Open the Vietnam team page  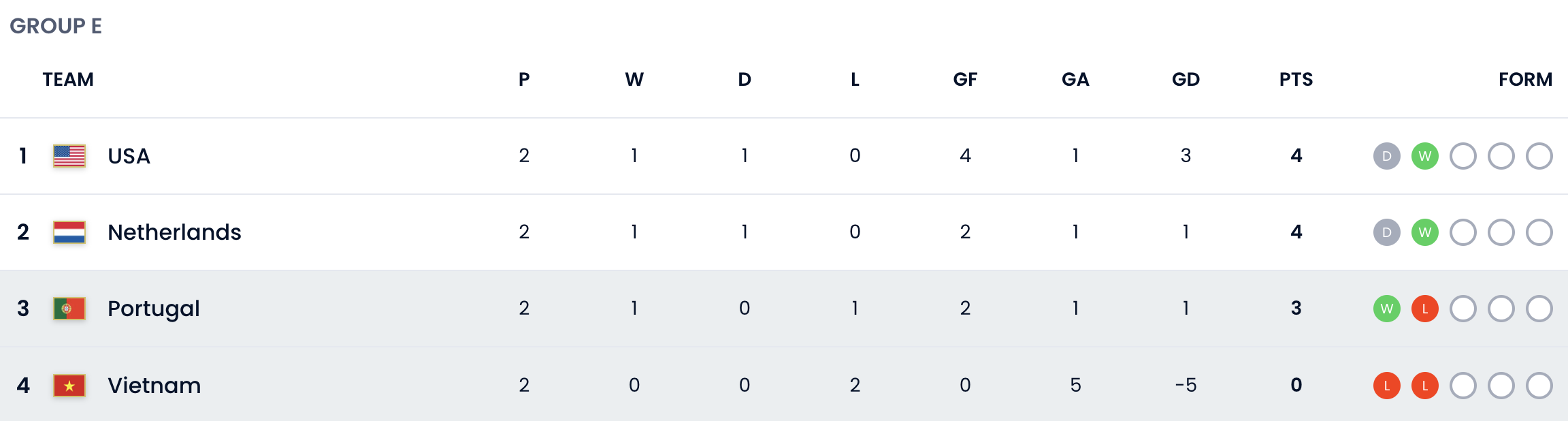pos(154,386)
